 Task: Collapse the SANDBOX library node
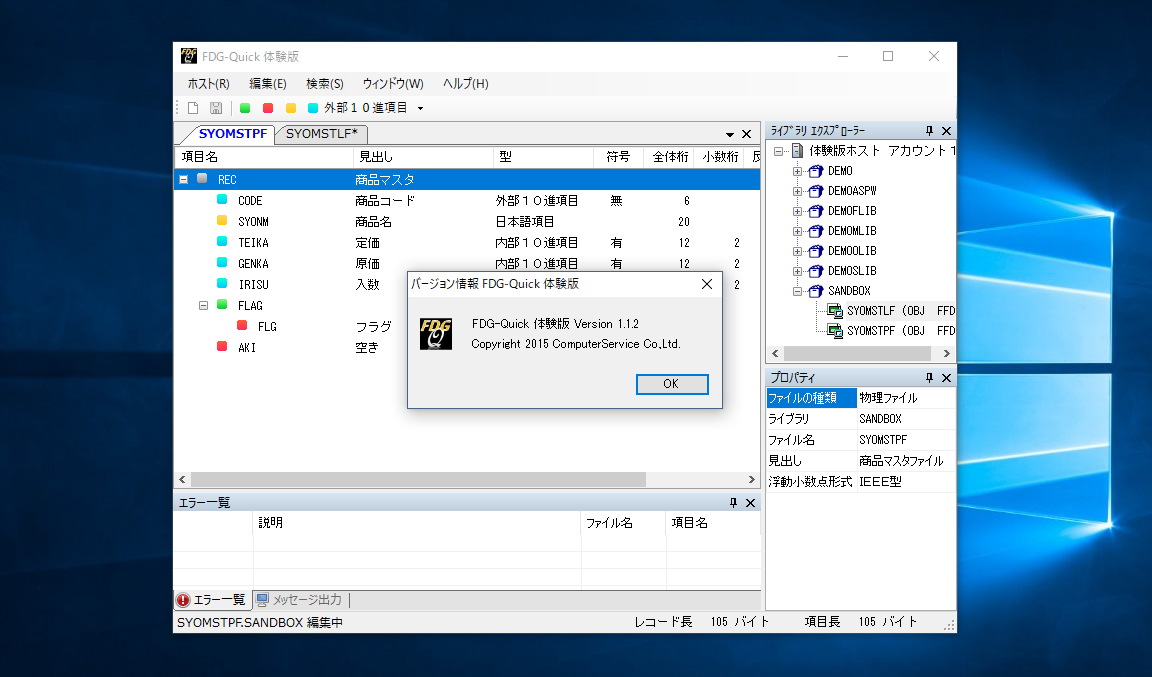pos(797,291)
